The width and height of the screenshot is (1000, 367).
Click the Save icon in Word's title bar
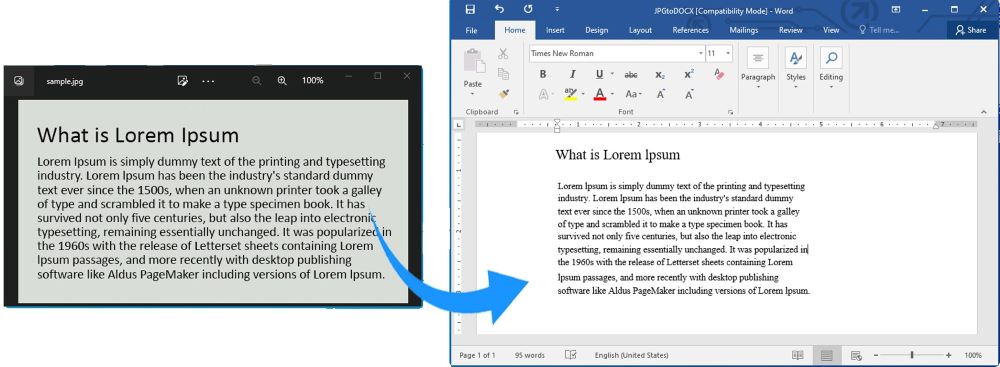470,10
